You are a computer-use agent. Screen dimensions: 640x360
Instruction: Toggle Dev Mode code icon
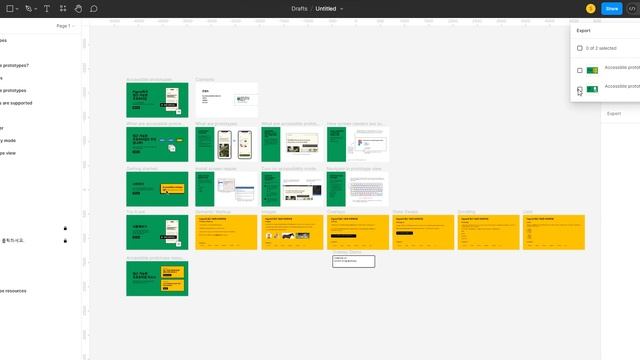point(632,9)
